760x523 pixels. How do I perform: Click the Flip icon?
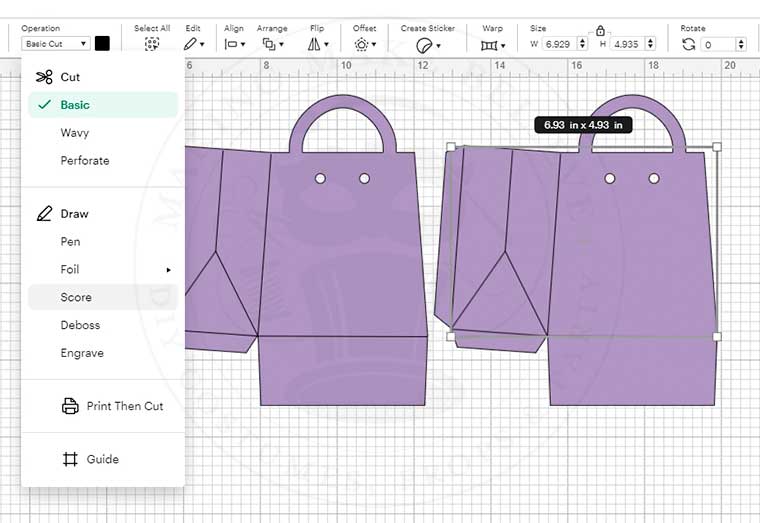pos(316,44)
